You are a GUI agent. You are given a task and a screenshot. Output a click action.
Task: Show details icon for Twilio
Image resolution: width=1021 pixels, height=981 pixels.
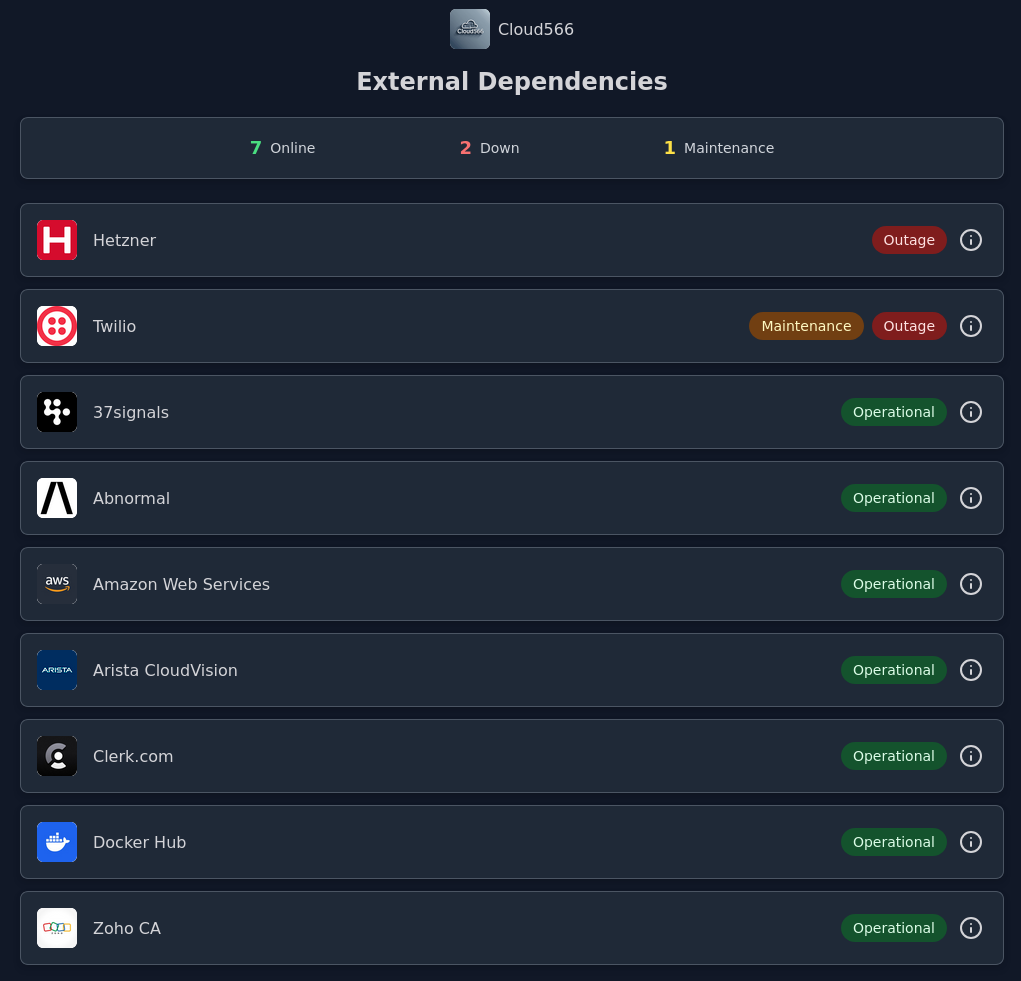[x=970, y=326]
